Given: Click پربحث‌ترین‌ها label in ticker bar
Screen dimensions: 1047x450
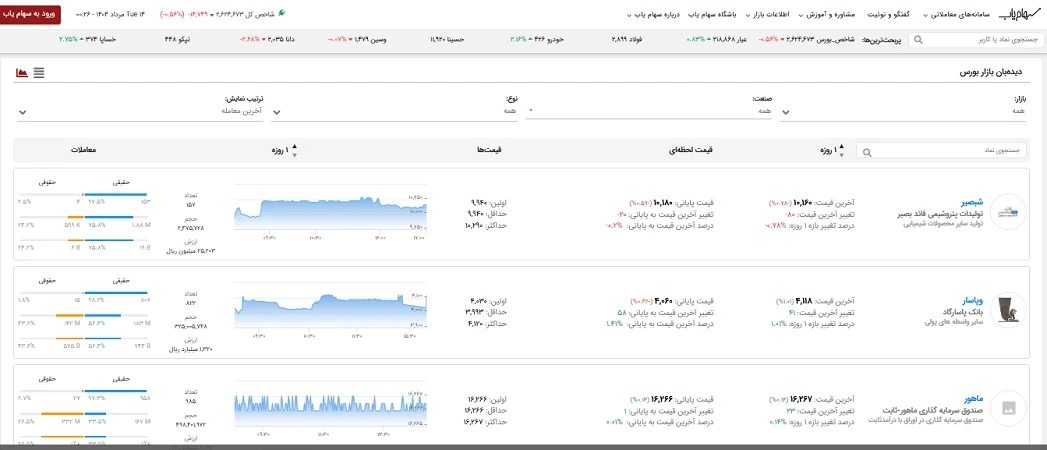Looking at the screenshot, I should click(x=881, y=40).
